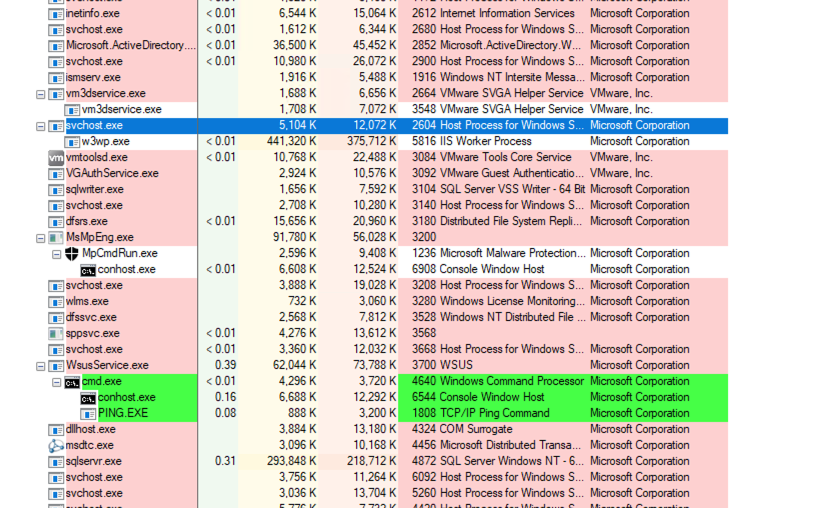
Task: Click the sppsvc.exe process icon
Action: click(x=56, y=334)
